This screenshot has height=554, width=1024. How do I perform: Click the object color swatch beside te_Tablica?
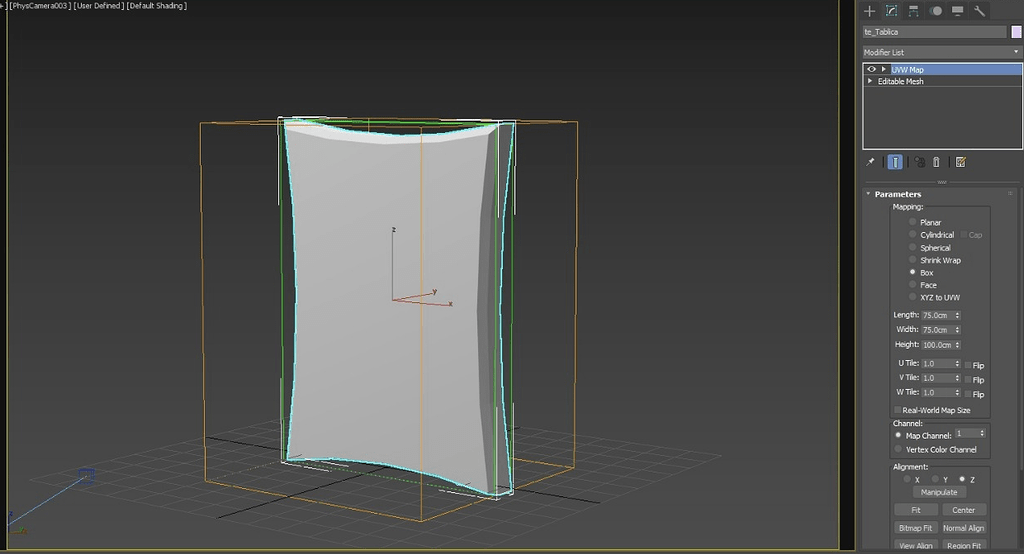pos(1016,32)
